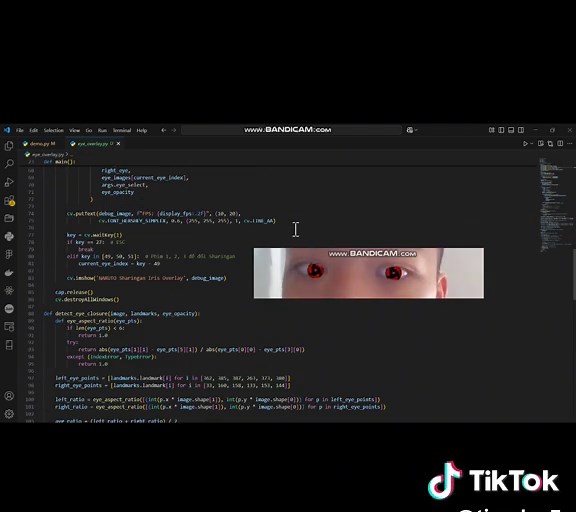Open the Copilot chat icon in title bar
576x512 pixels.
point(410,130)
